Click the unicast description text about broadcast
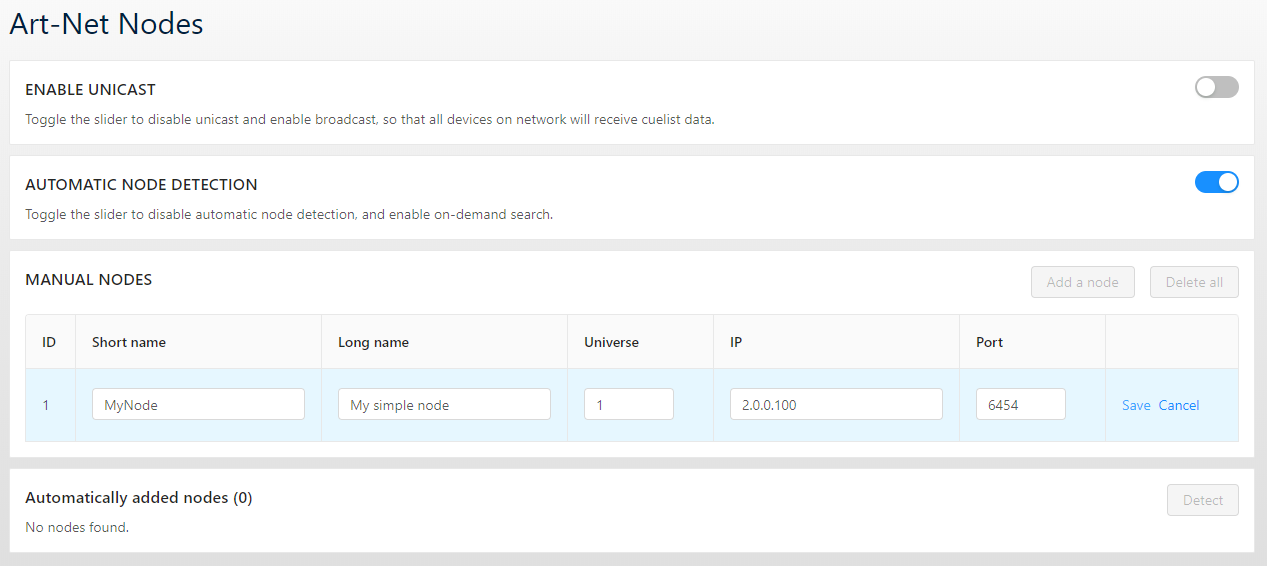This screenshot has width=1267, height=566. pyautogui.click(x=370, y=119)
